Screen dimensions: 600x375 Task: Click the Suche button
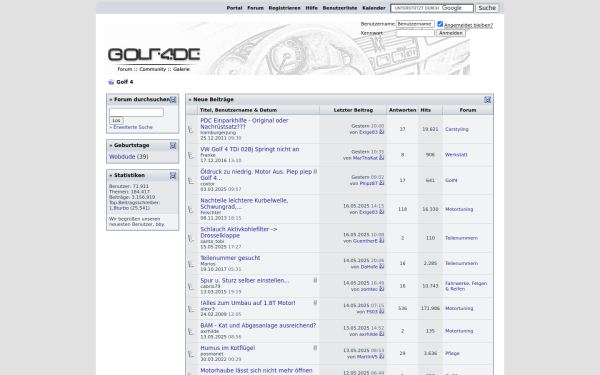[487, 8]
